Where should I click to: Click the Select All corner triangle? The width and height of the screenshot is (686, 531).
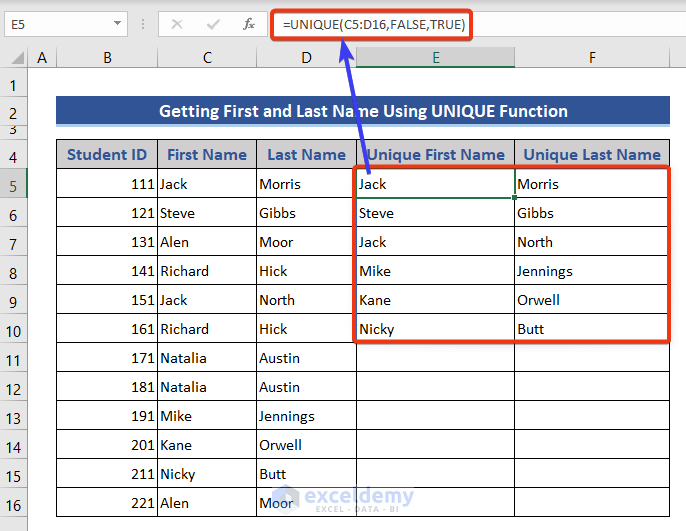click(x=17, y=57)
